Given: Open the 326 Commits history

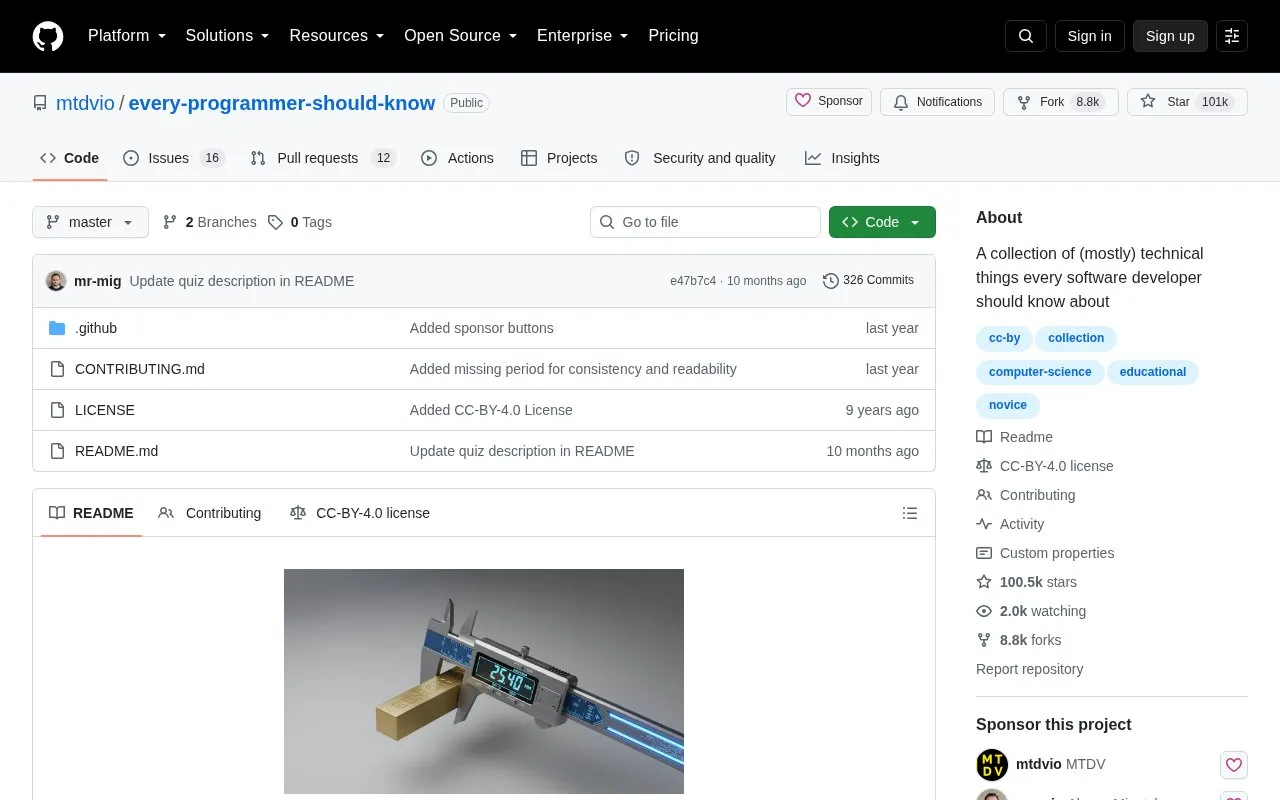Looking at the screenshot, I should tap(868, 281).
